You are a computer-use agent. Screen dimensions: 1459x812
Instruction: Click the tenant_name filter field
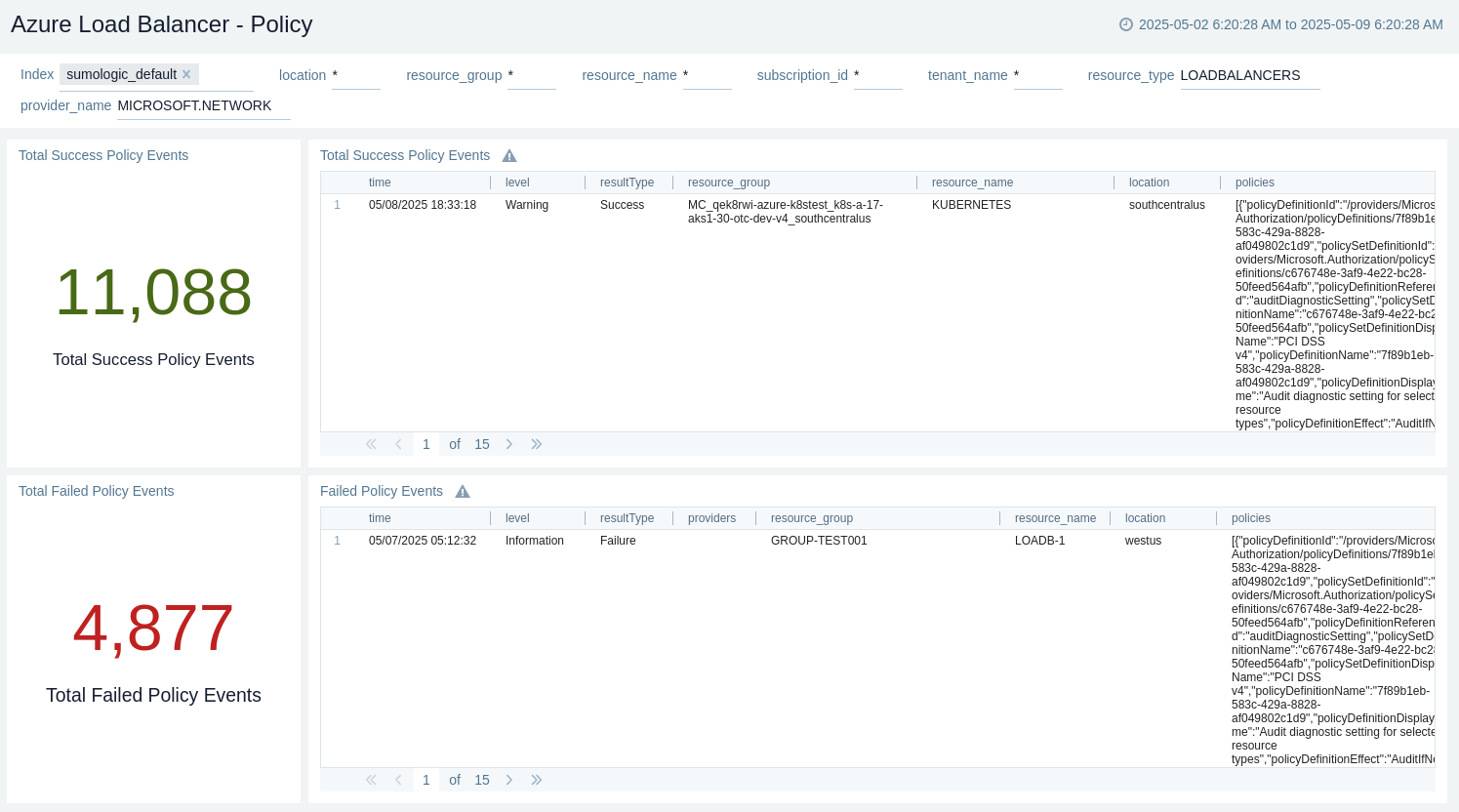click(1038, 75)
